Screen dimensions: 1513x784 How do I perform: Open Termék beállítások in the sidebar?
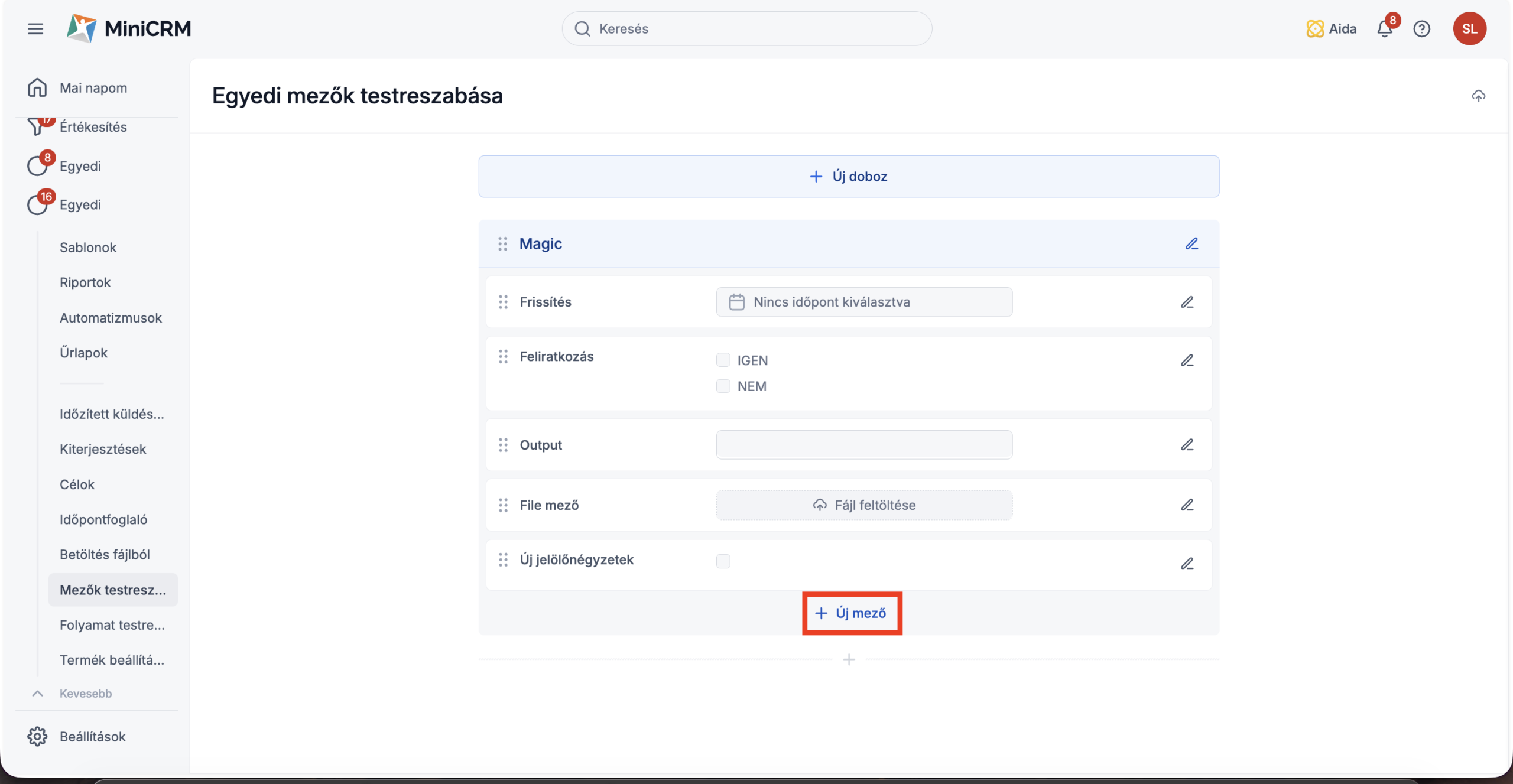pyautogui.click(x=112, y=659)
